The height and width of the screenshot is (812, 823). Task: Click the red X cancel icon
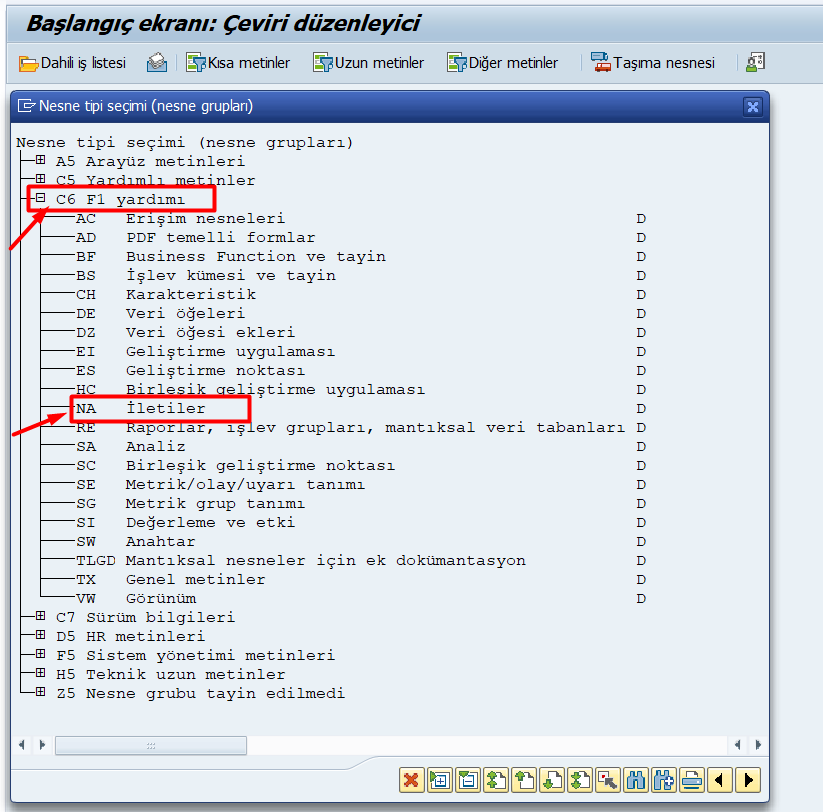point(412,781)
